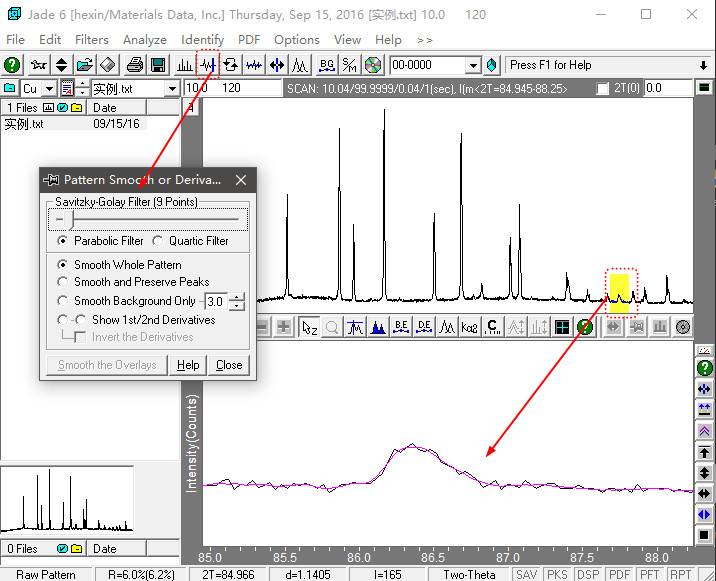Click the Close button in the smooth dialog
Viewport: 716px width, 581px height.
229,365
